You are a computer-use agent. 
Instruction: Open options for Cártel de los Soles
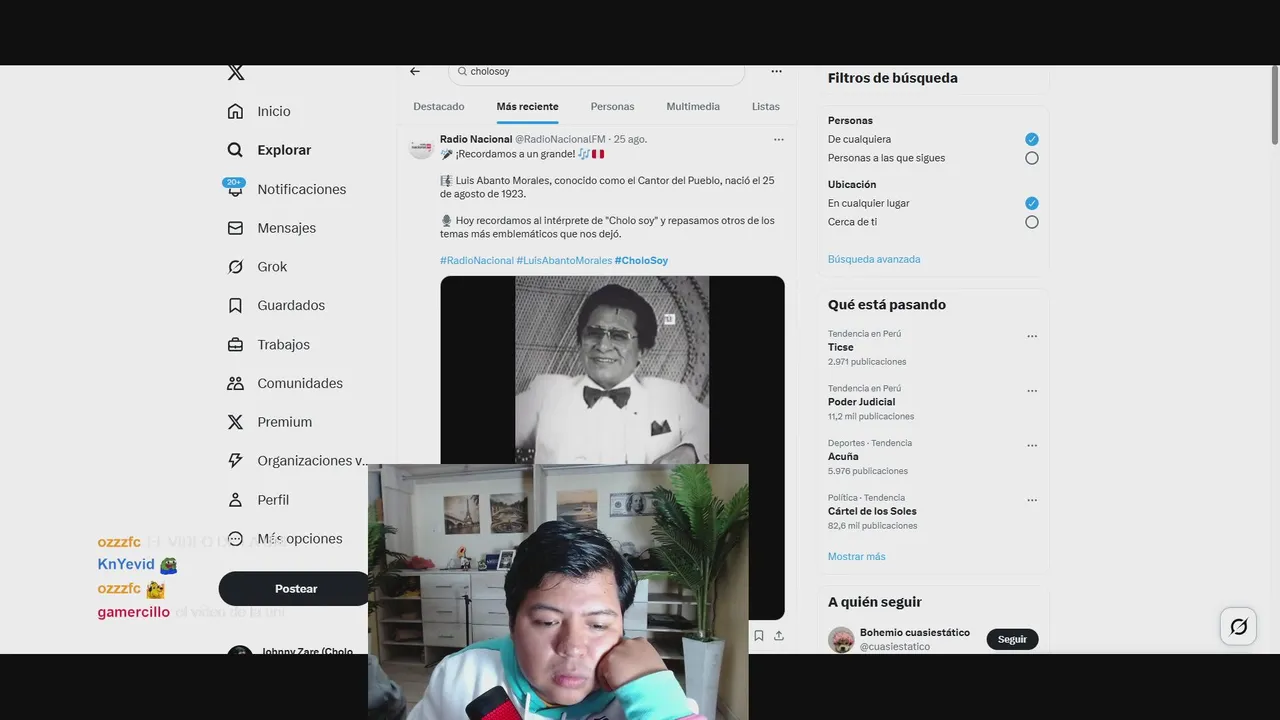click(1032, 500)
